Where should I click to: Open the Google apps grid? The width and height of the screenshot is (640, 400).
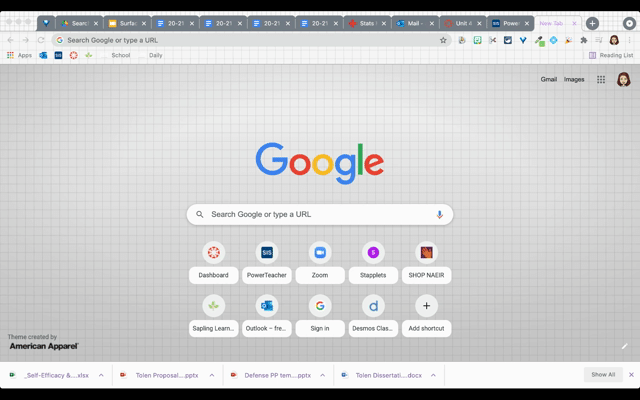(x=601, y=80)
